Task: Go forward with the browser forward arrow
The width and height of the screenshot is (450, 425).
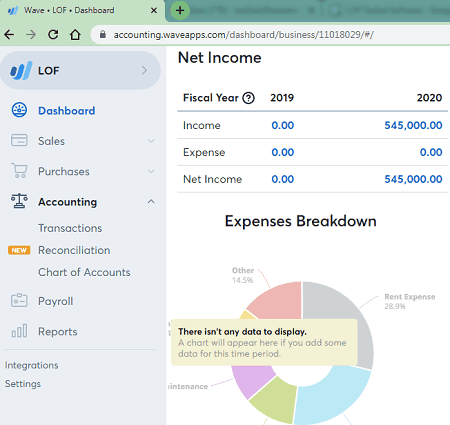Action: pyautogui.click(x=31, y=34)
